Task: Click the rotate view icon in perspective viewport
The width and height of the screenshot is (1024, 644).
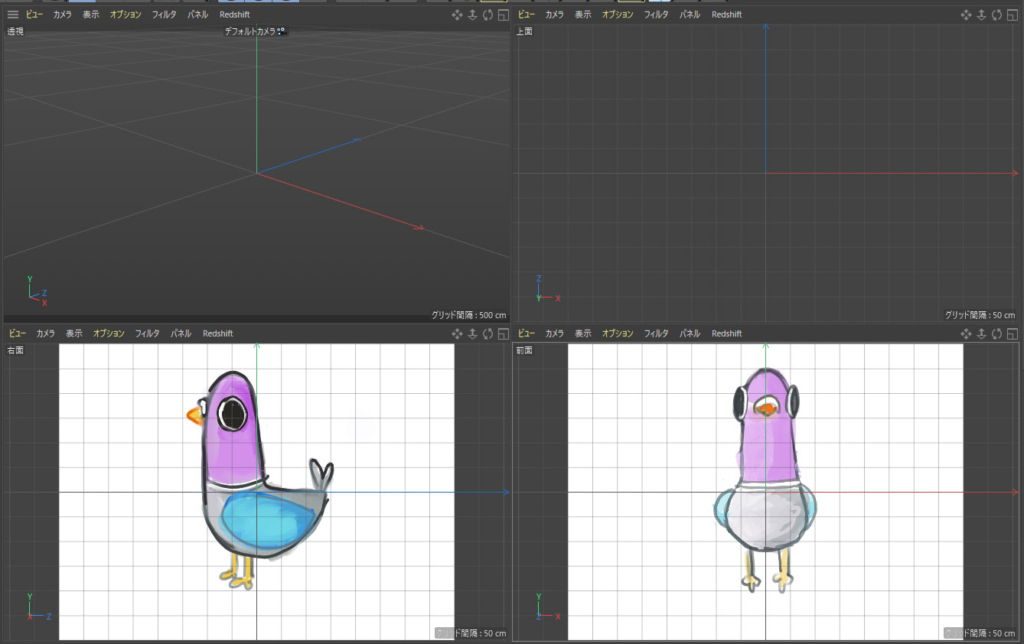Action: [487, 15]
